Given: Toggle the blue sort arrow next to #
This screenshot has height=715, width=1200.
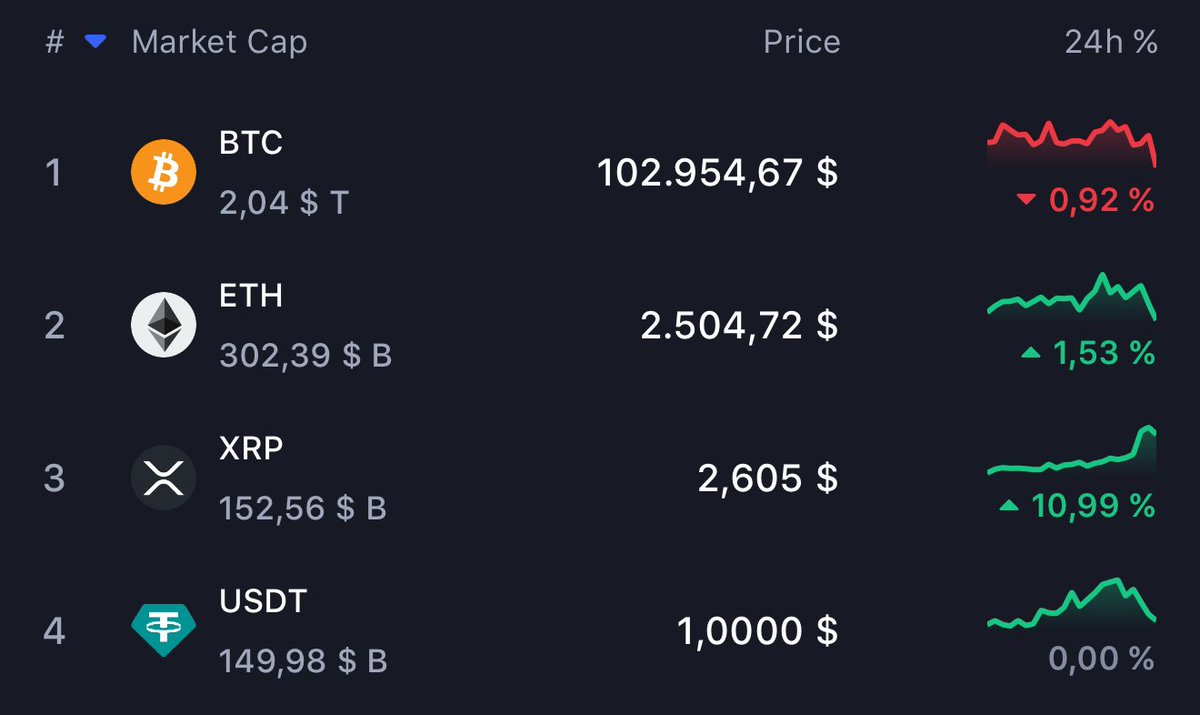Looking at the screenshot, I should point(96,42).
